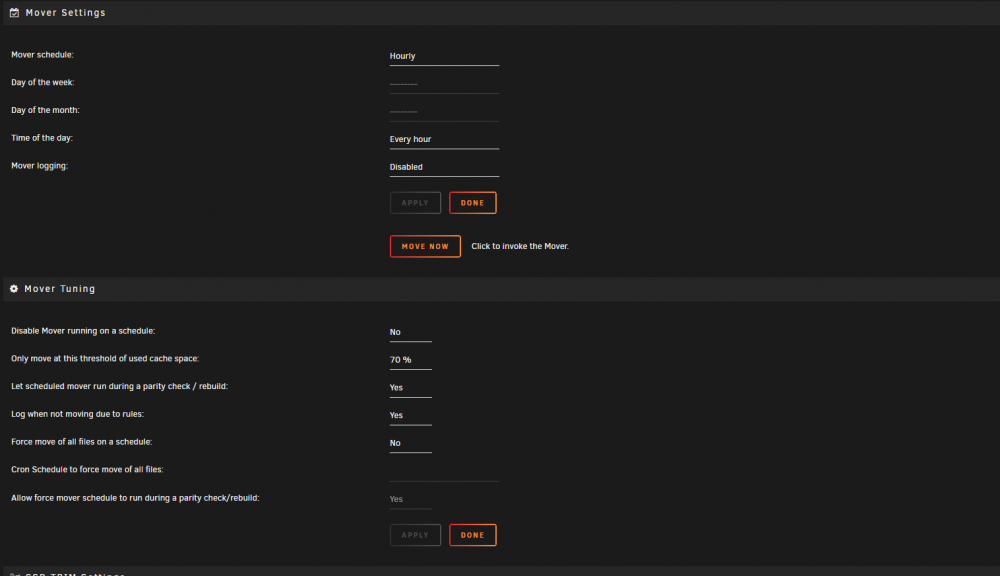This screenshot has height=576, width=1000.
Task: Open Disable Mover running on a schedule dropdown
Action: click(410, 332)
